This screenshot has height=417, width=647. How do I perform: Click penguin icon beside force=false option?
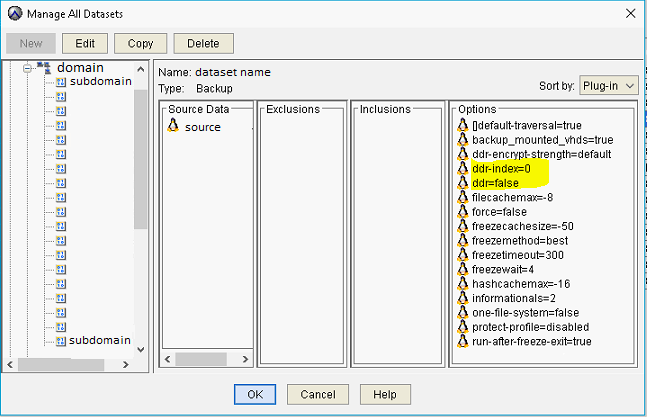[463, 212]
